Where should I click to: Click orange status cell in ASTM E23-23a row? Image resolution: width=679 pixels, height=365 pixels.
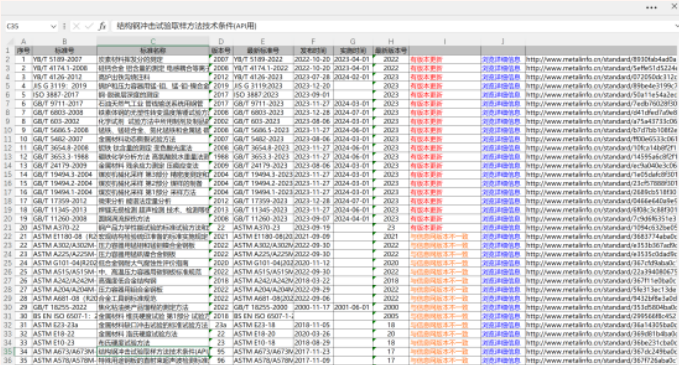445,325
